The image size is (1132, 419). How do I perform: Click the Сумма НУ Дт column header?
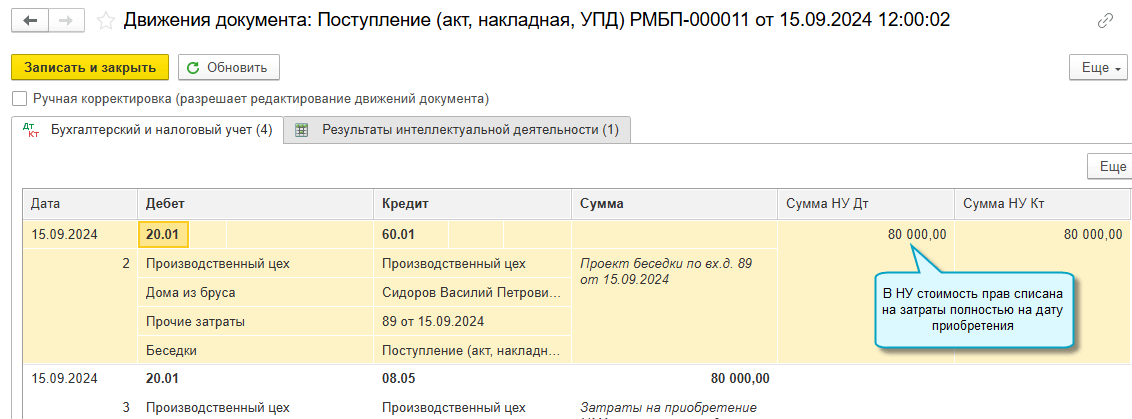(827, 203)
